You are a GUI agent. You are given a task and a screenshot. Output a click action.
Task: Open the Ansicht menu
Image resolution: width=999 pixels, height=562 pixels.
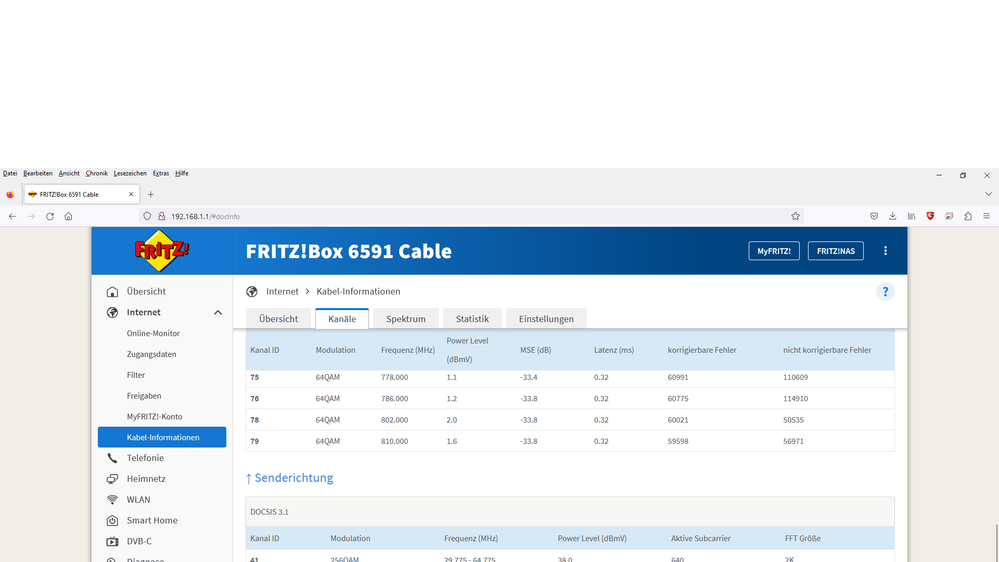click(x=69, y=173)
